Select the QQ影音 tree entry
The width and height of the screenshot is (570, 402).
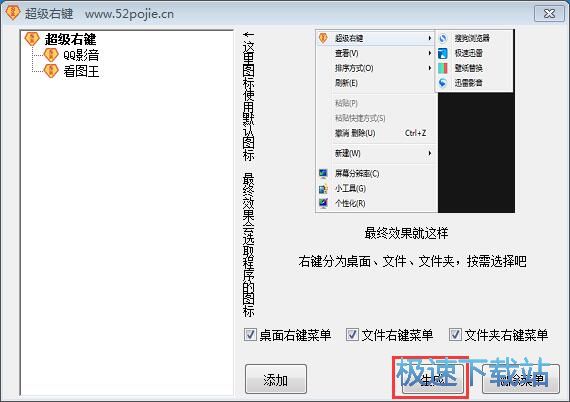[x=81, y=55]
